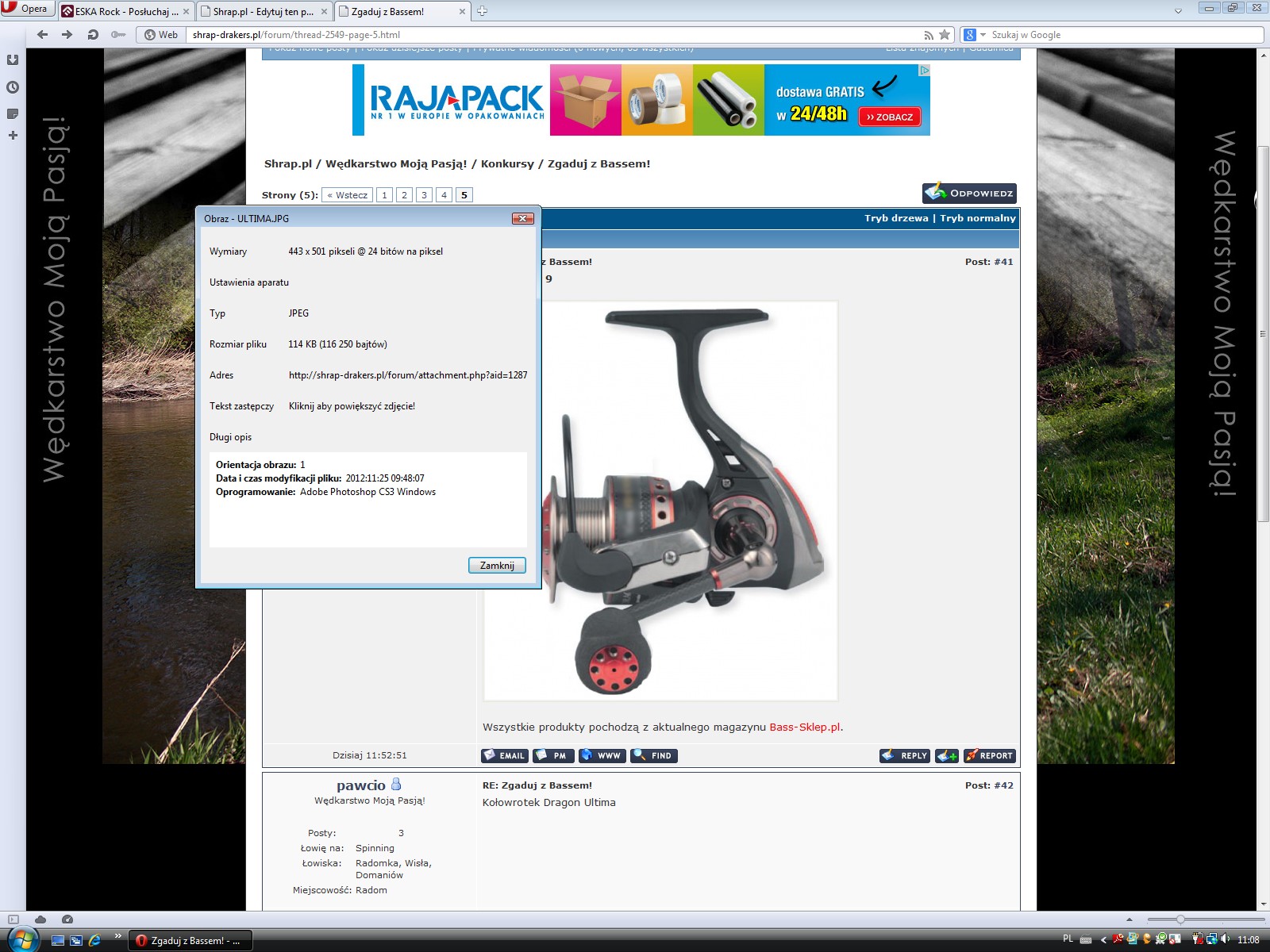Go to forum page 4

click(x=444, y=195)
